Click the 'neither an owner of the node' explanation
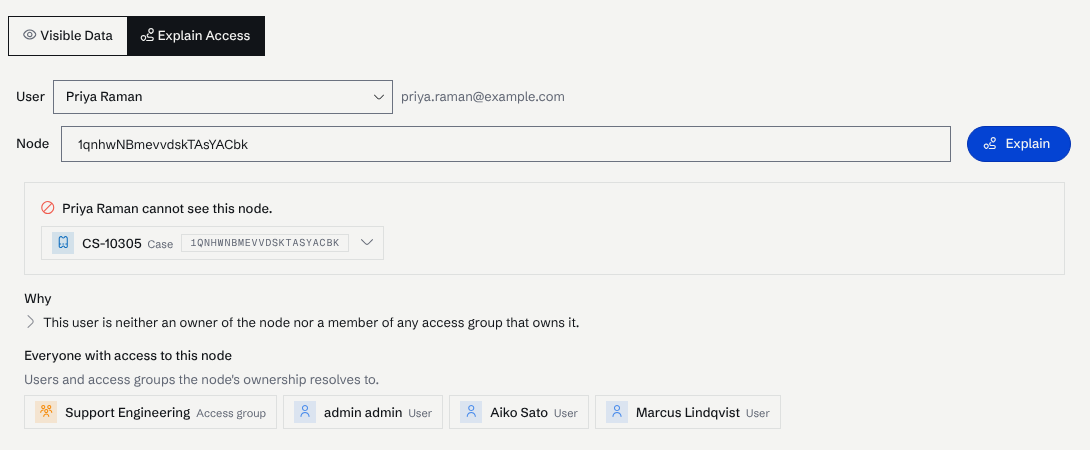Viewport: 1090px width, 450px height. click(x=311, y=323)
